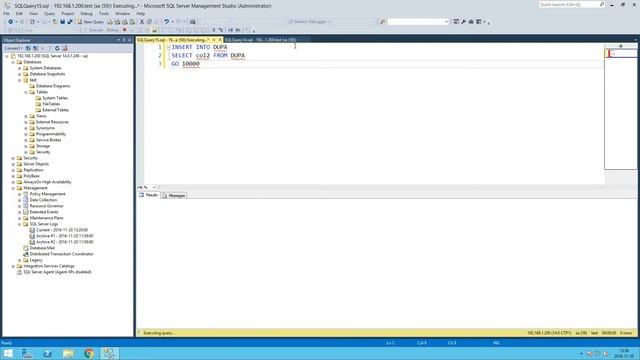Open the Connect dropdown in Object Explorer
Image resolution: width=640 pixels, height=360 pixels.
pos(13,48)
